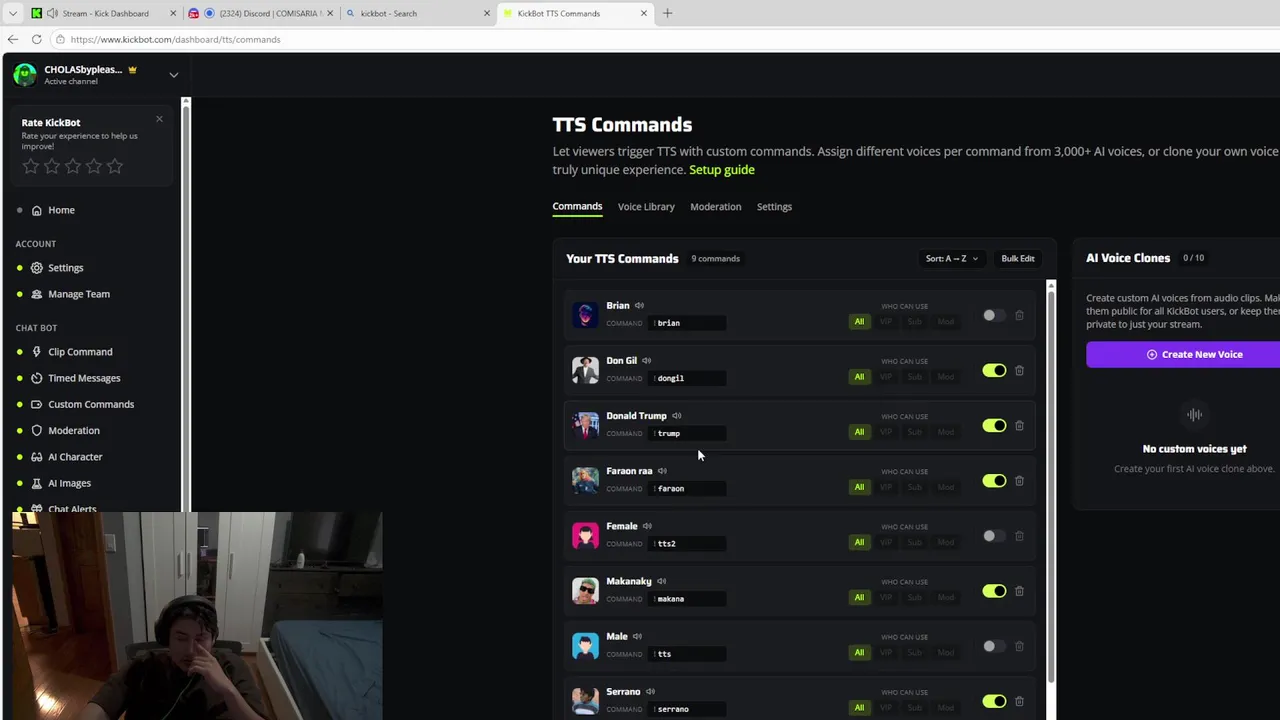Select Mod permission for Donald Trump
The height and width of the screenshot is (720, 1280).
945,432
